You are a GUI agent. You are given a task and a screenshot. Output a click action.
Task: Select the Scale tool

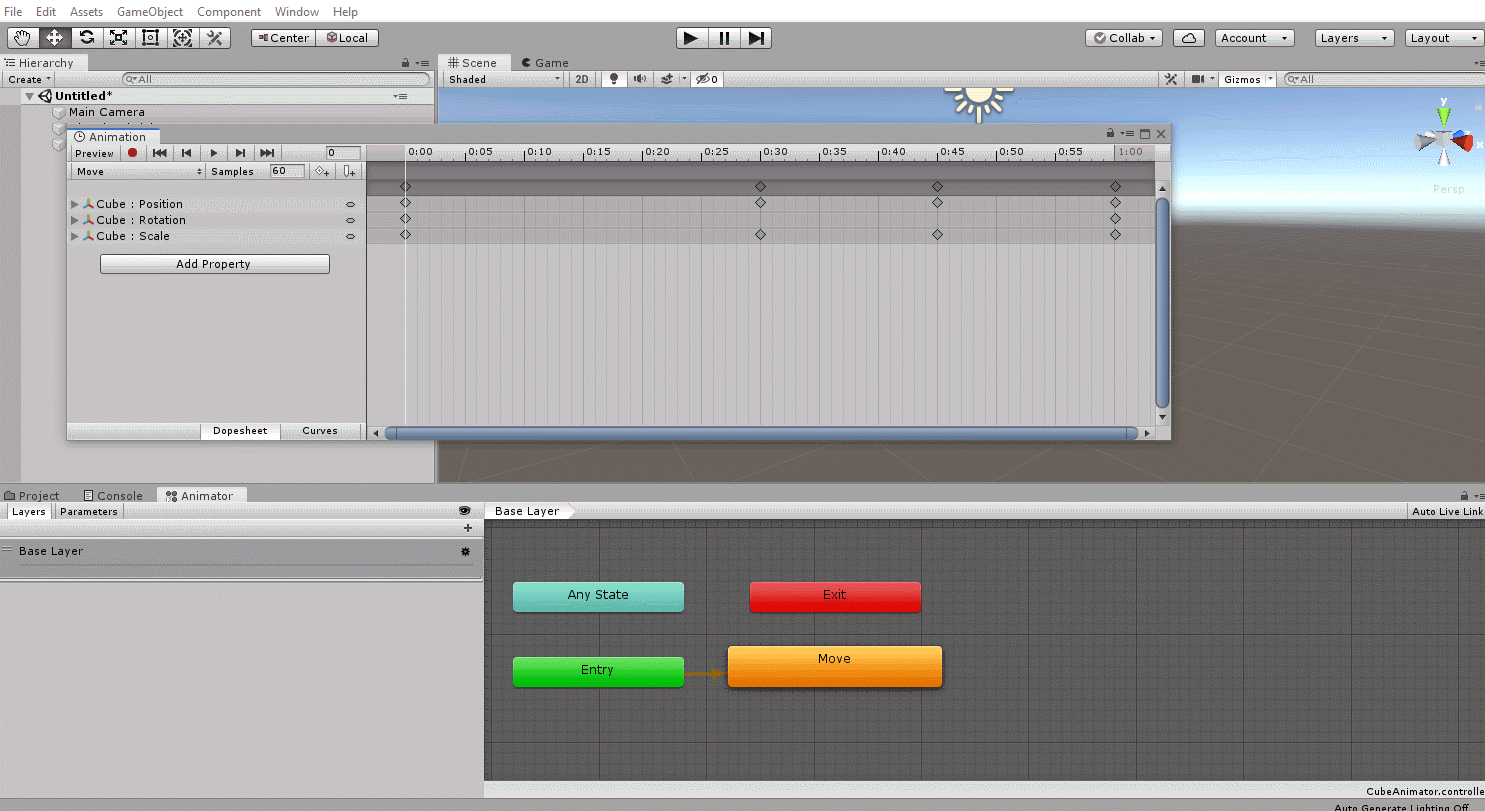click(118, 37)
